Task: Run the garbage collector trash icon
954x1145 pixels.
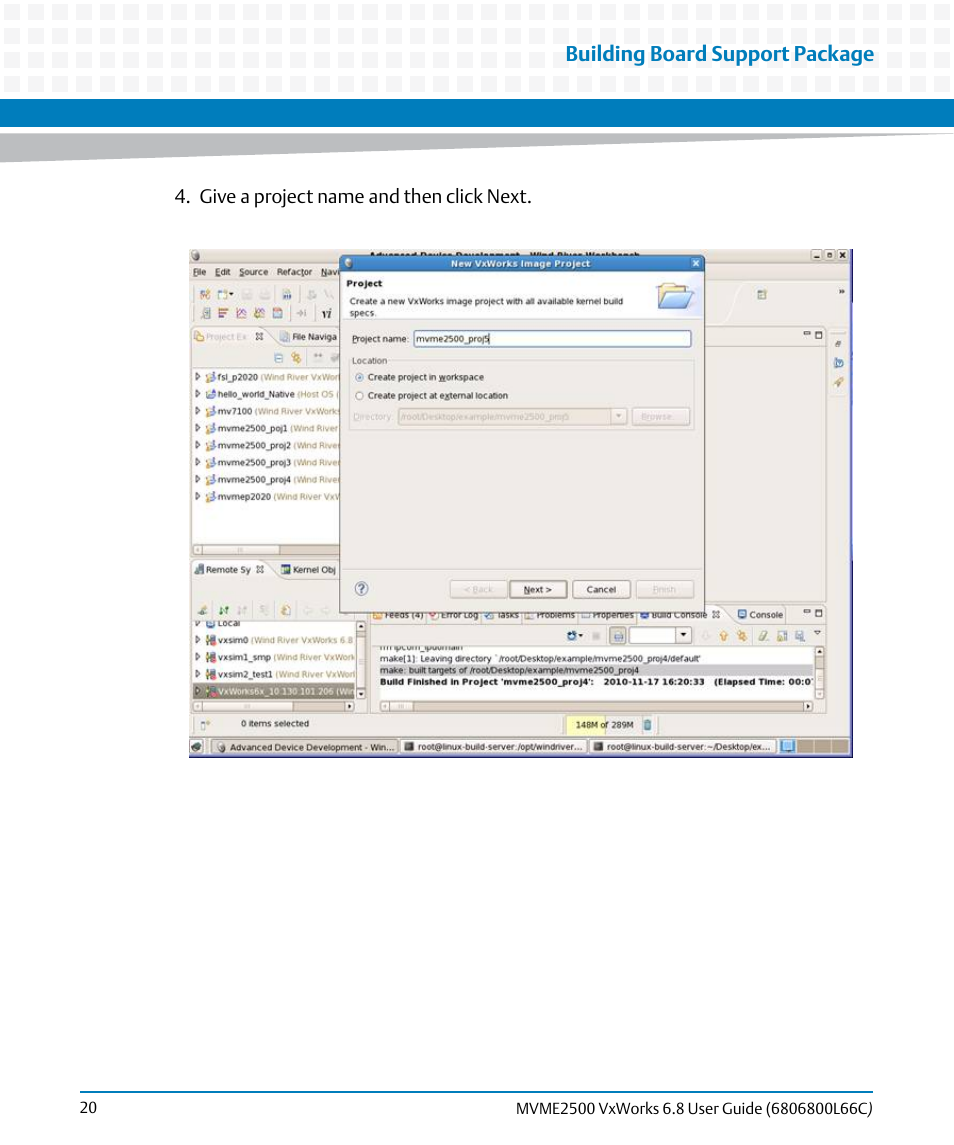Action: point(647,724)
